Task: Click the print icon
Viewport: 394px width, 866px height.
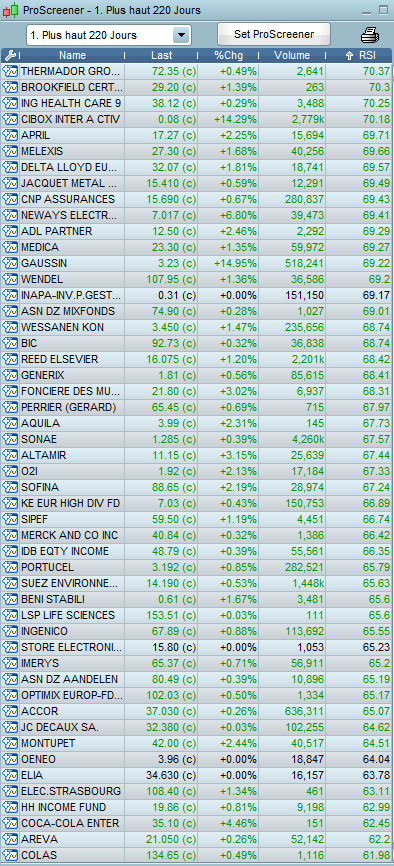Action: point(370,35)
